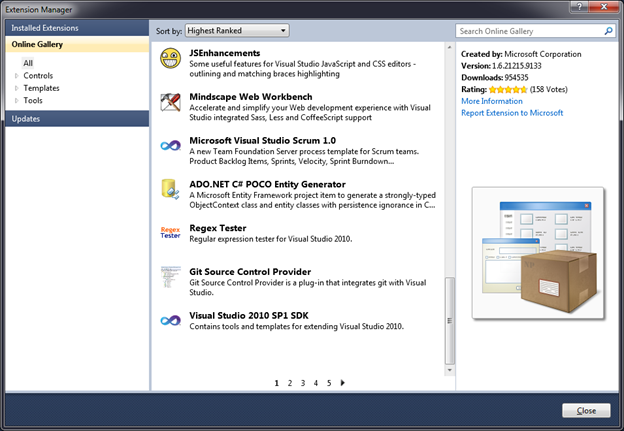
Task: Click the Microsoft Visual Studio Scrum icon
Action: click(170, 146)
